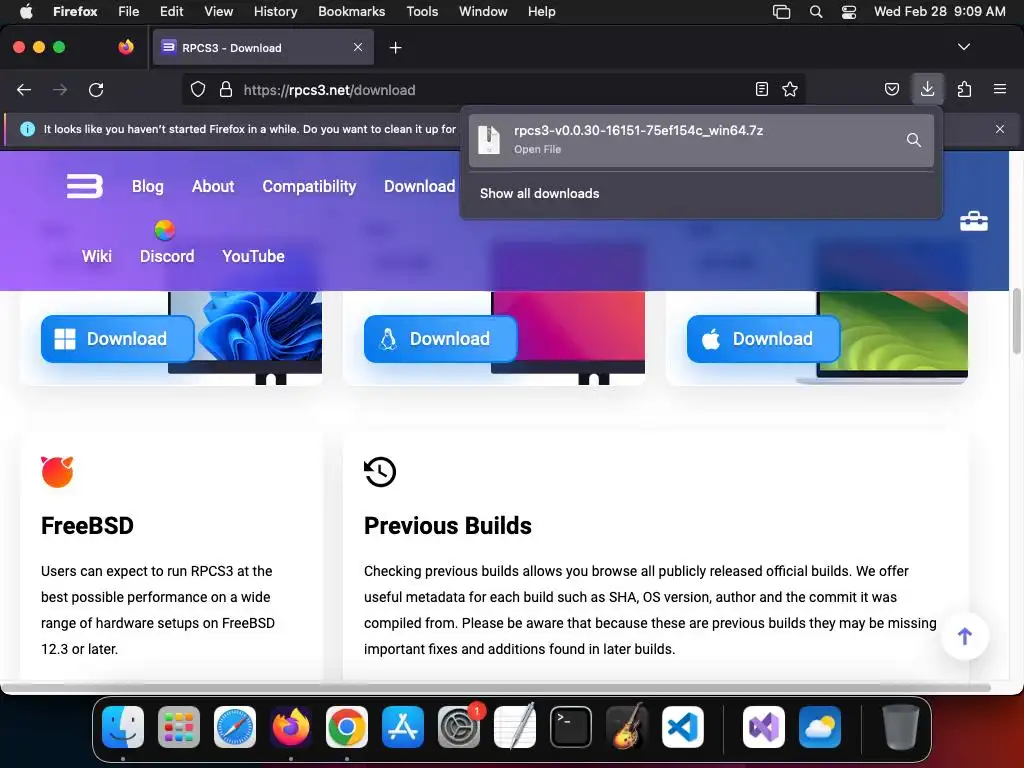Dismiss the Firefox refresh notification bar
Image resolution: width=1024 pixels, height=768 pixels.
tap(1000, 129)
